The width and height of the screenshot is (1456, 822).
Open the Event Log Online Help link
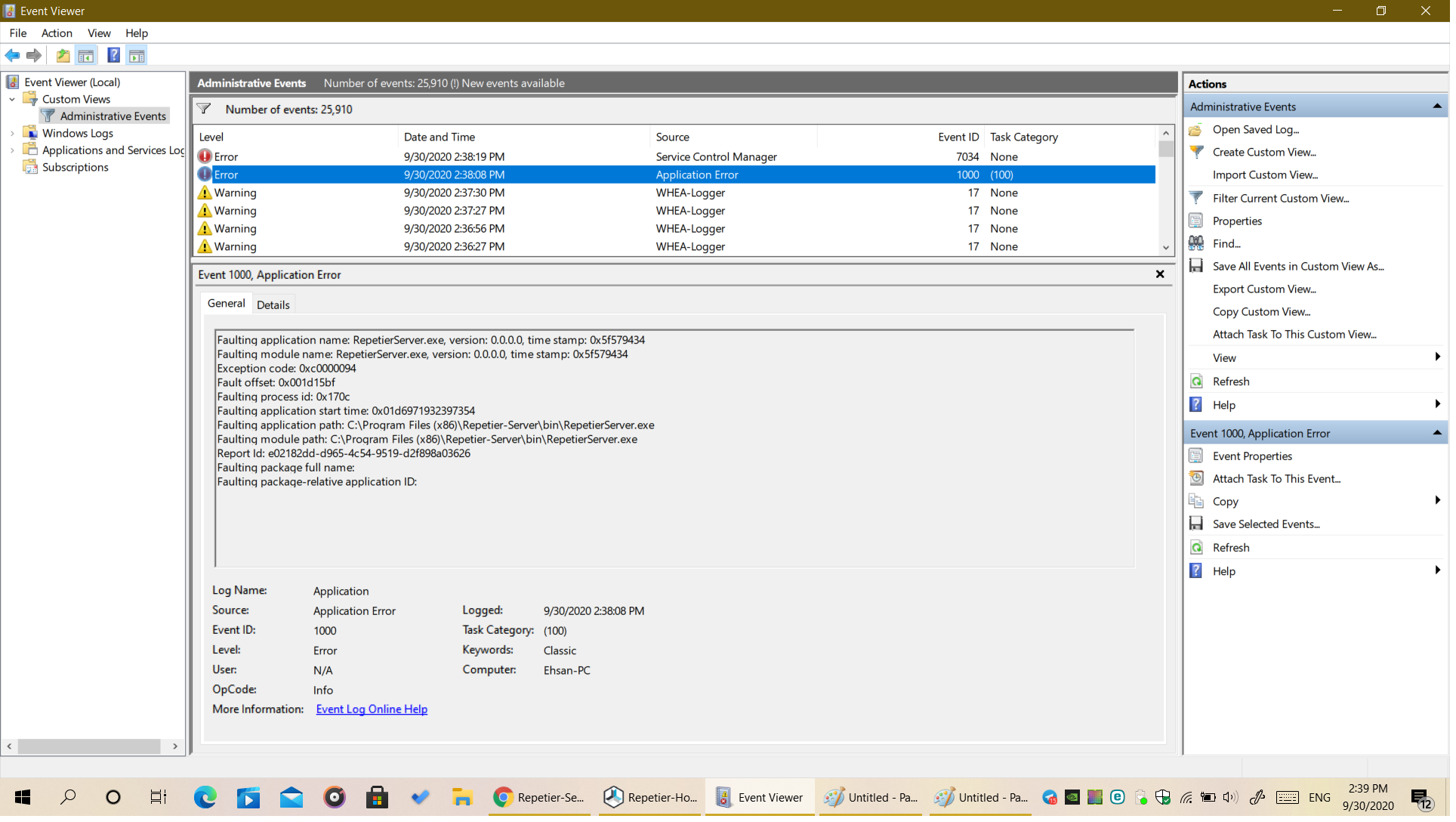(x=372, y=709)
